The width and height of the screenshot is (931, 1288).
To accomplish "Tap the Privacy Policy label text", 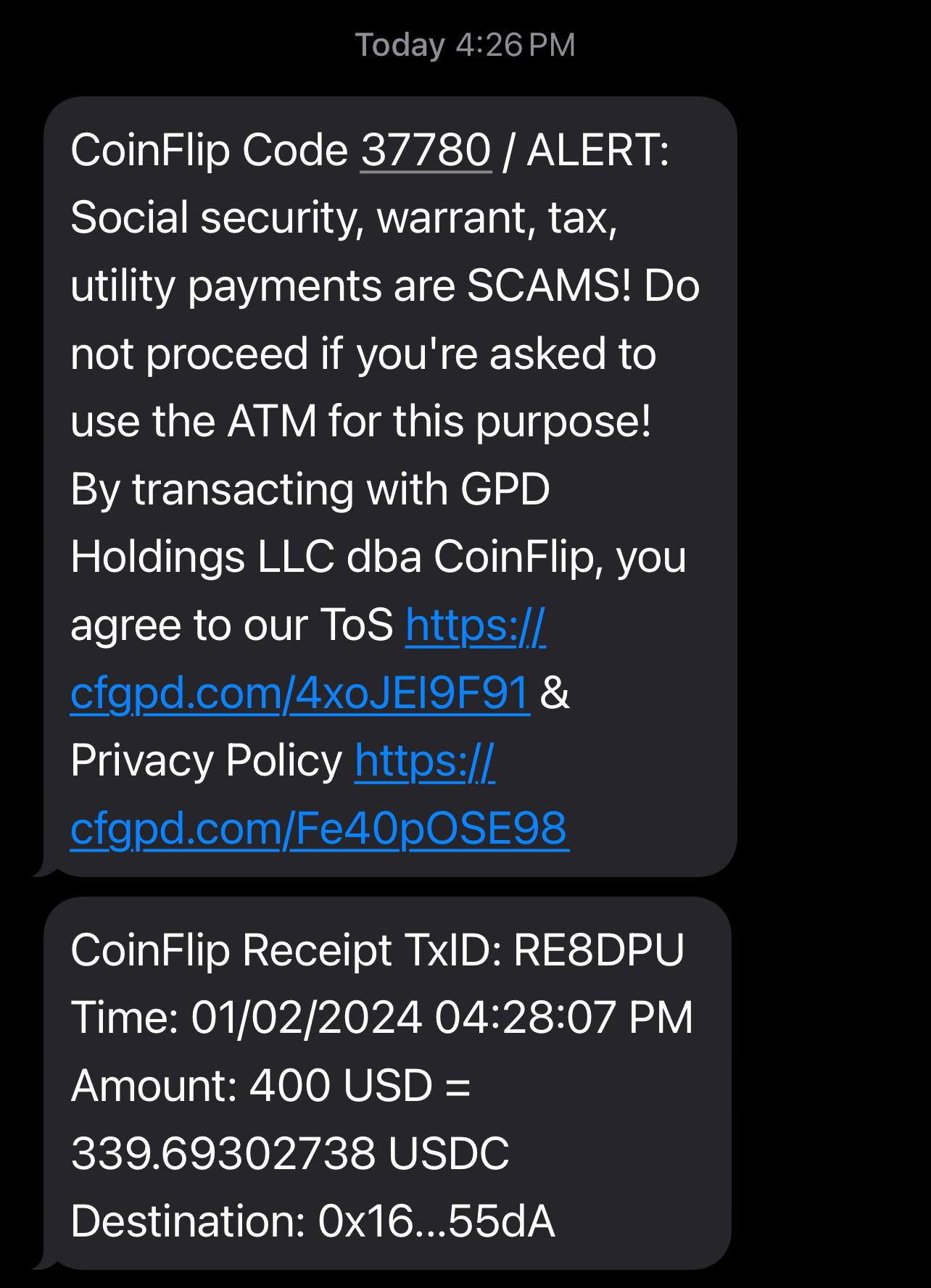I will click(206, 761).
